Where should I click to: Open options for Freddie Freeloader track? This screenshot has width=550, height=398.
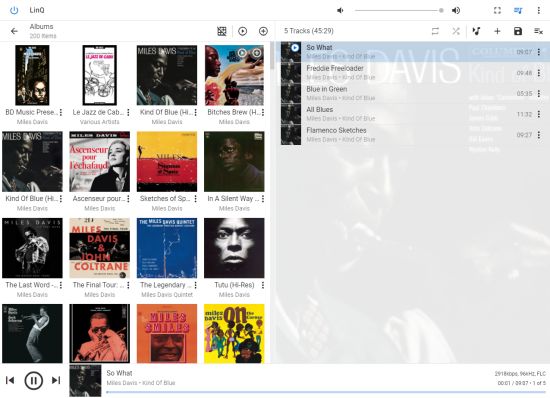tap(539, 73)
